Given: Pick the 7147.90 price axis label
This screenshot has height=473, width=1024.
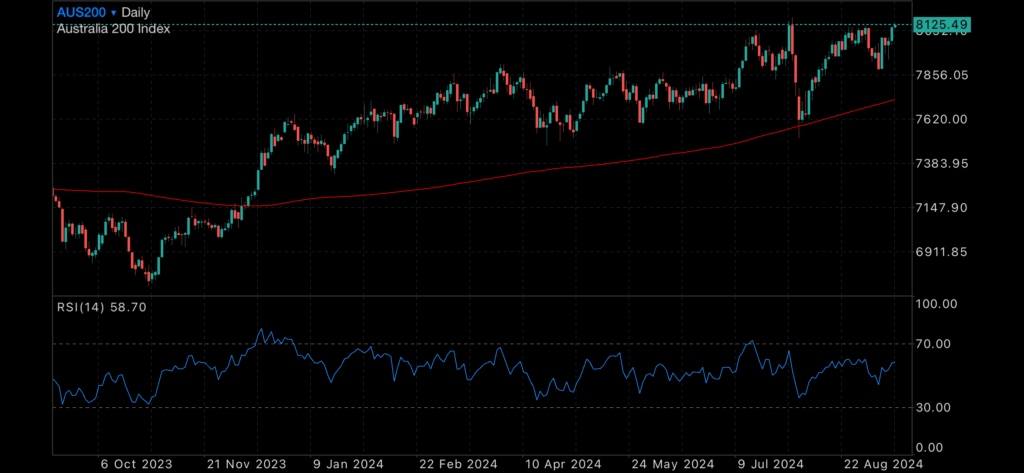Looking at the screenshot, I should 941,208.
